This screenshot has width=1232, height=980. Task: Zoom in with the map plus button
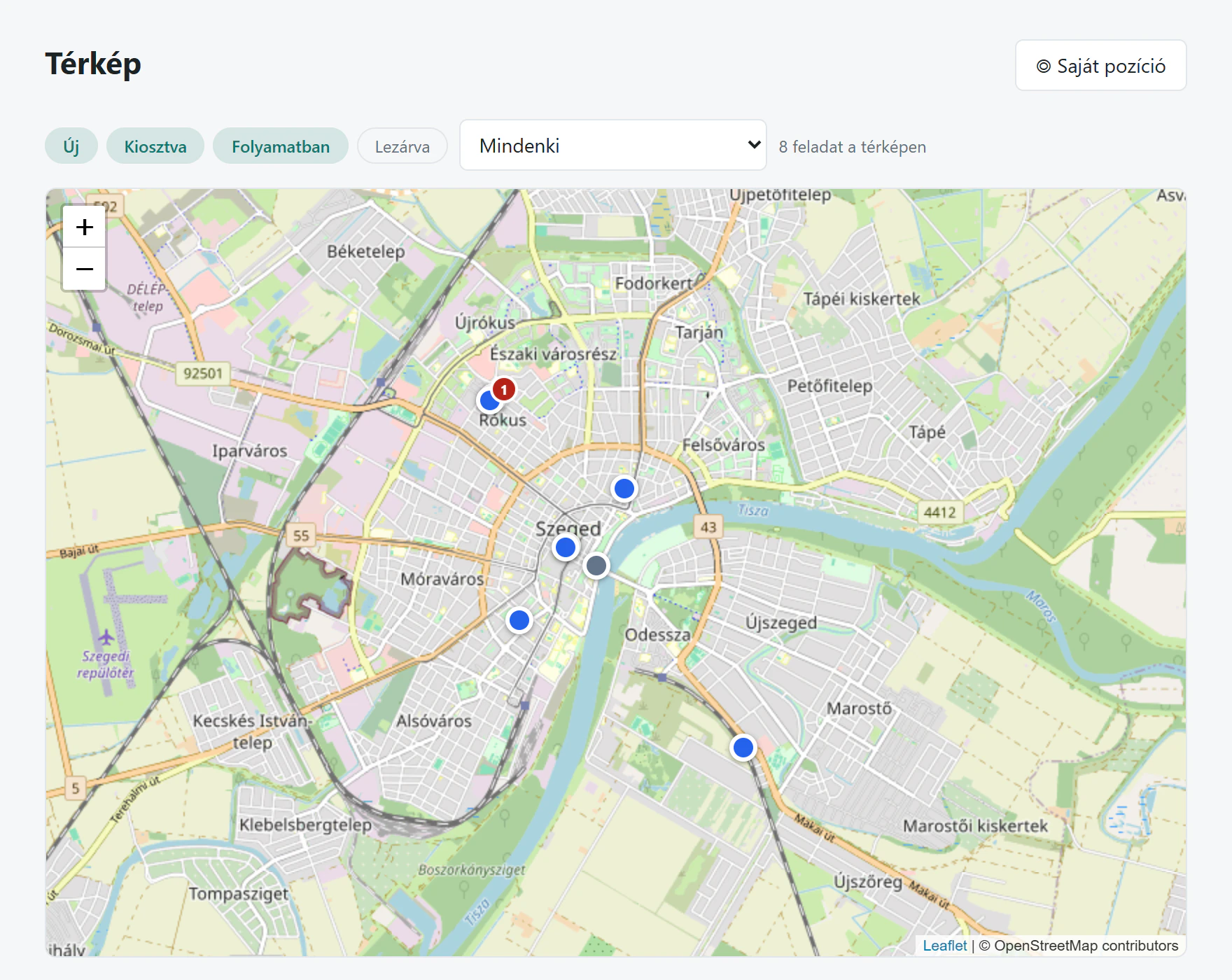pyautogui.click(x=84, y=227)
